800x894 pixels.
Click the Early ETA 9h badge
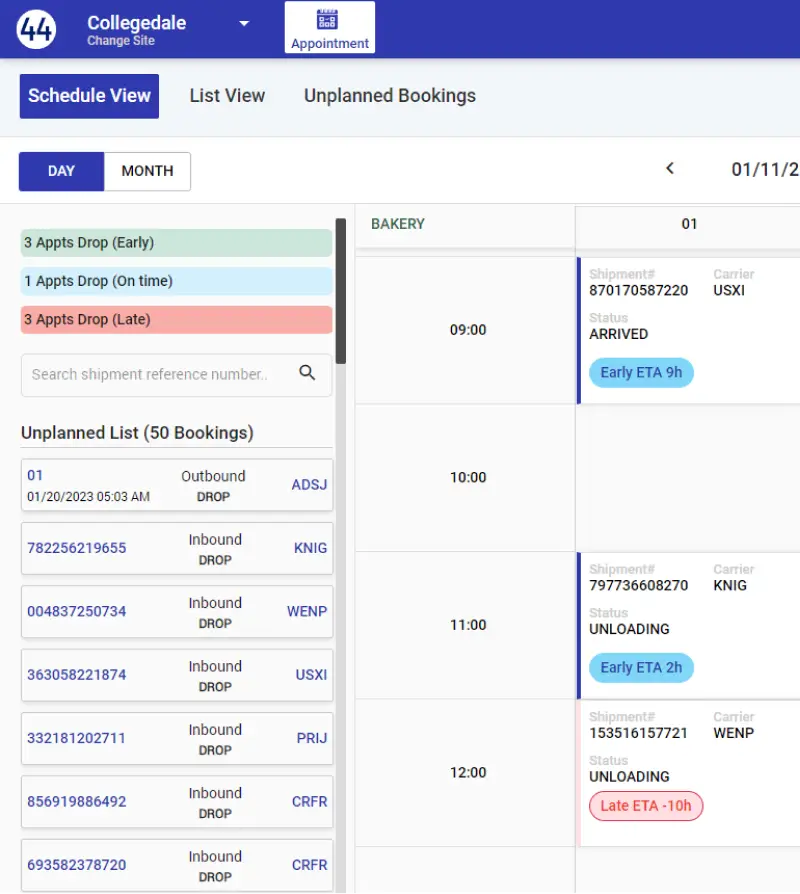641,373
